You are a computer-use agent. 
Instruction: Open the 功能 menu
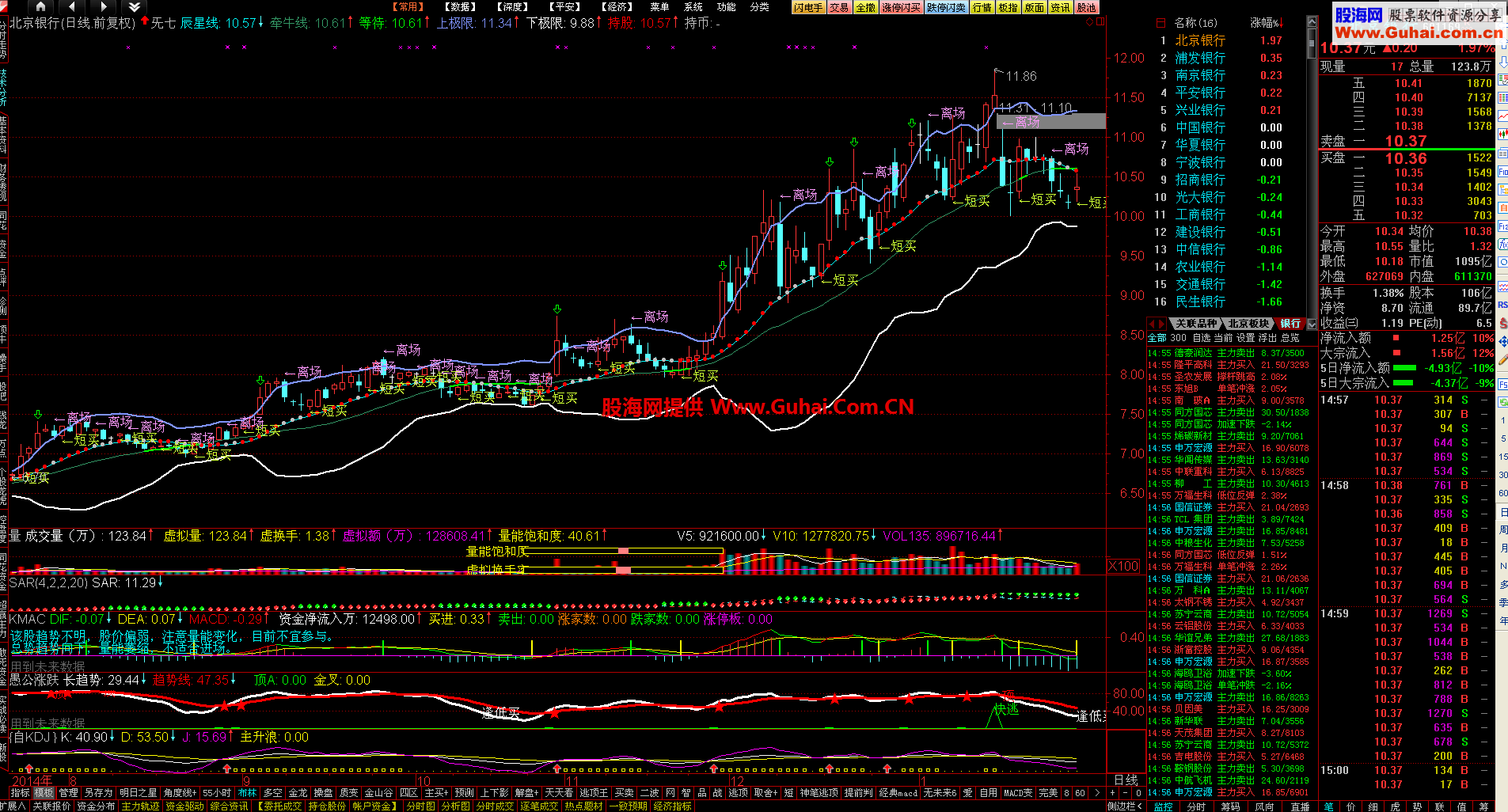pyautogui.click(x=726, y=7)
